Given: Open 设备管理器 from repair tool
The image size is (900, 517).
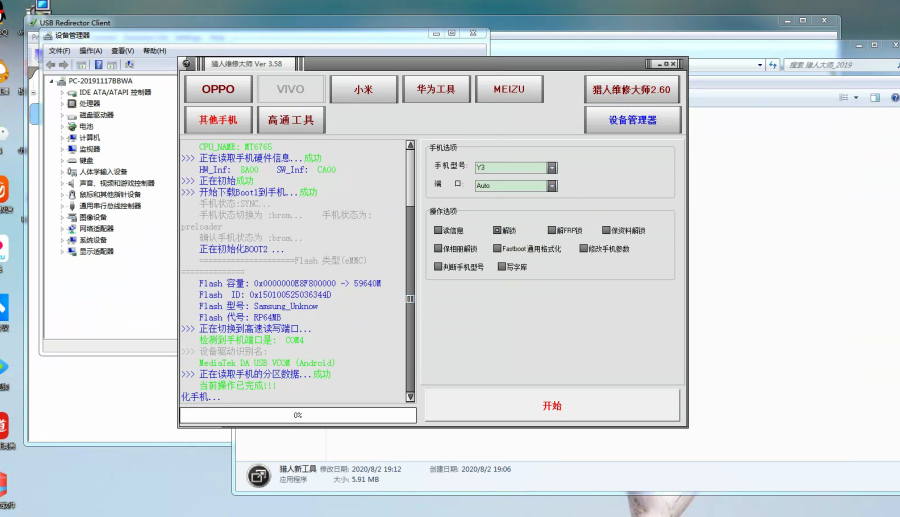Looking at the screenshot, I should (x=633, y=120).
